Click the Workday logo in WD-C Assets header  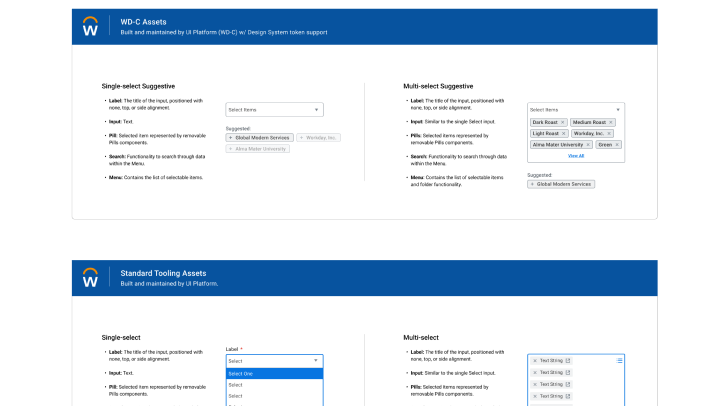tap(90, 27)
